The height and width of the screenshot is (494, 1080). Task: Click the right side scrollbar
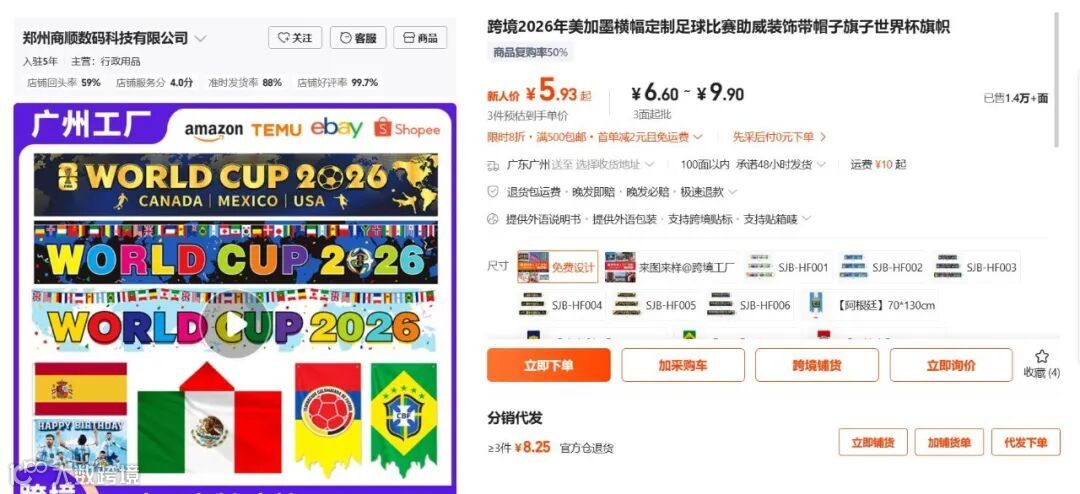(x=1057, y=79)
